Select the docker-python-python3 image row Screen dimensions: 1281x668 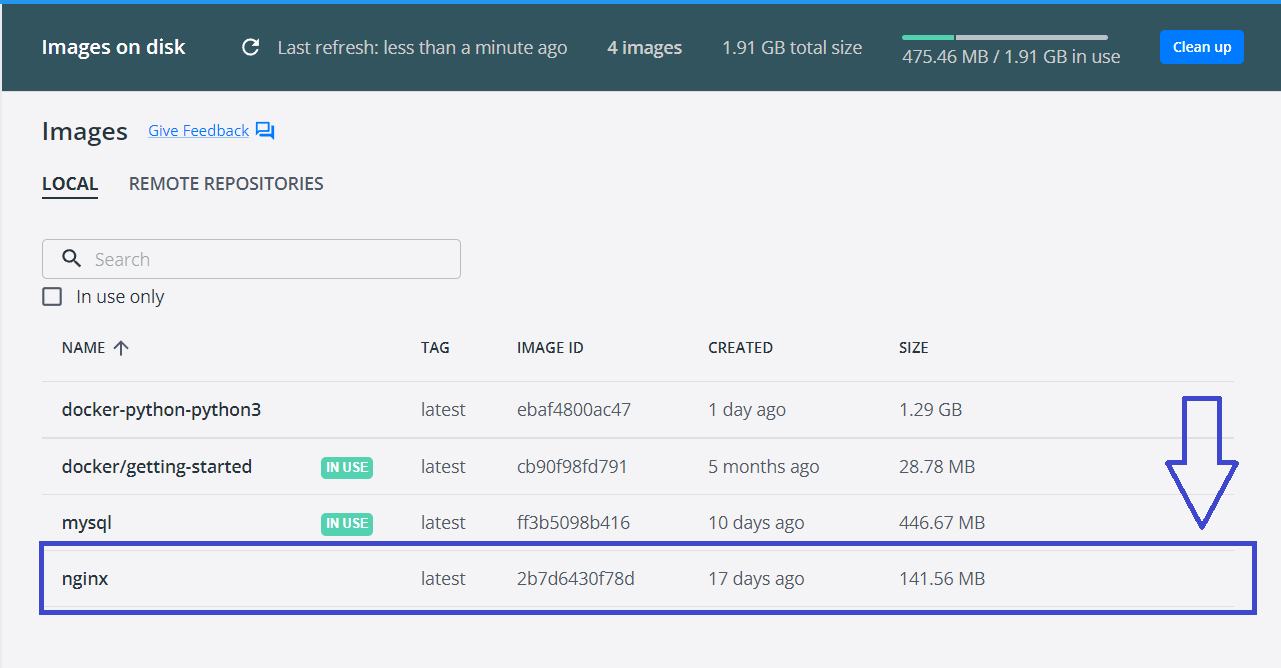click(x=638, y=410)
